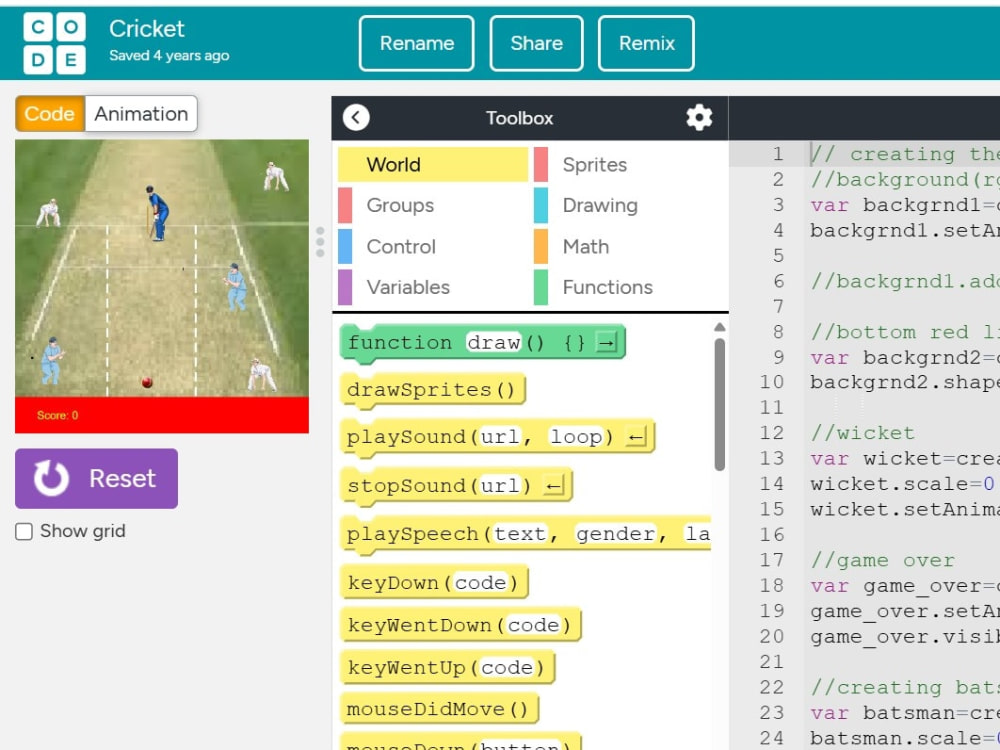Click line 3 'var backgrnd1' code
Viewport: 1000px width, 750px height.
pyautogui.click(x=905, y=205)
